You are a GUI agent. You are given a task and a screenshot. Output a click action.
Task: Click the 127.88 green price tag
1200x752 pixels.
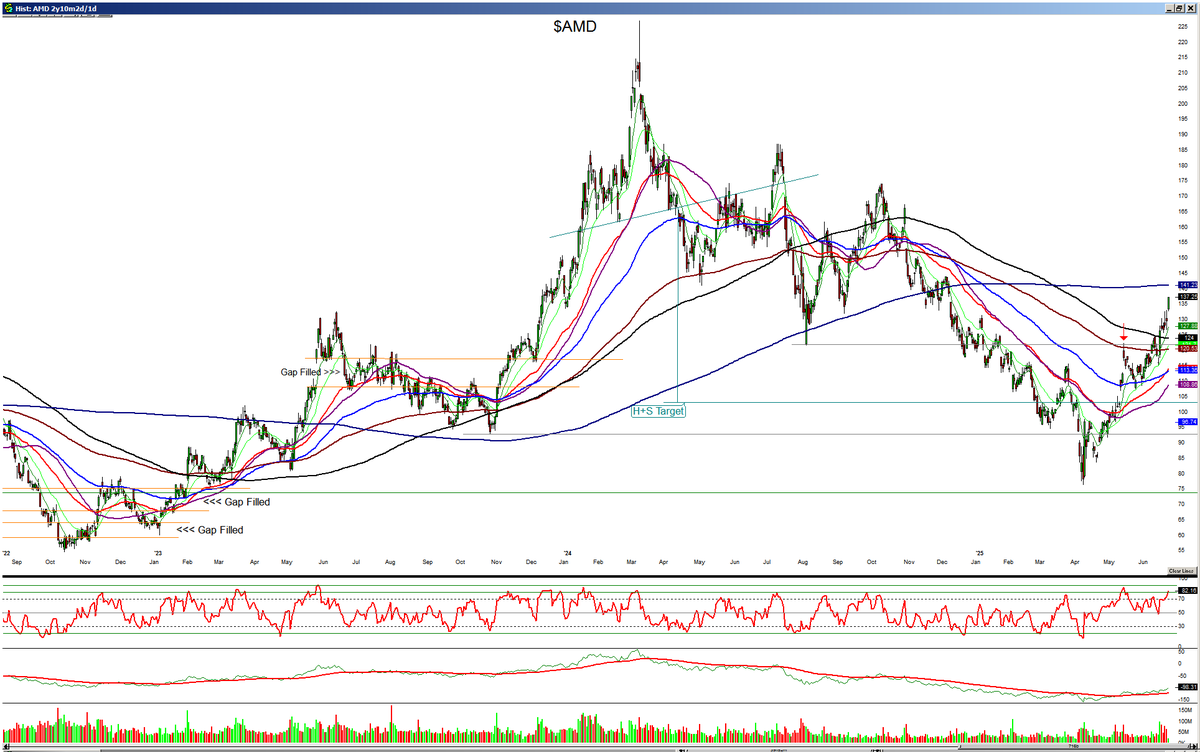click(x=1188, y=326)
